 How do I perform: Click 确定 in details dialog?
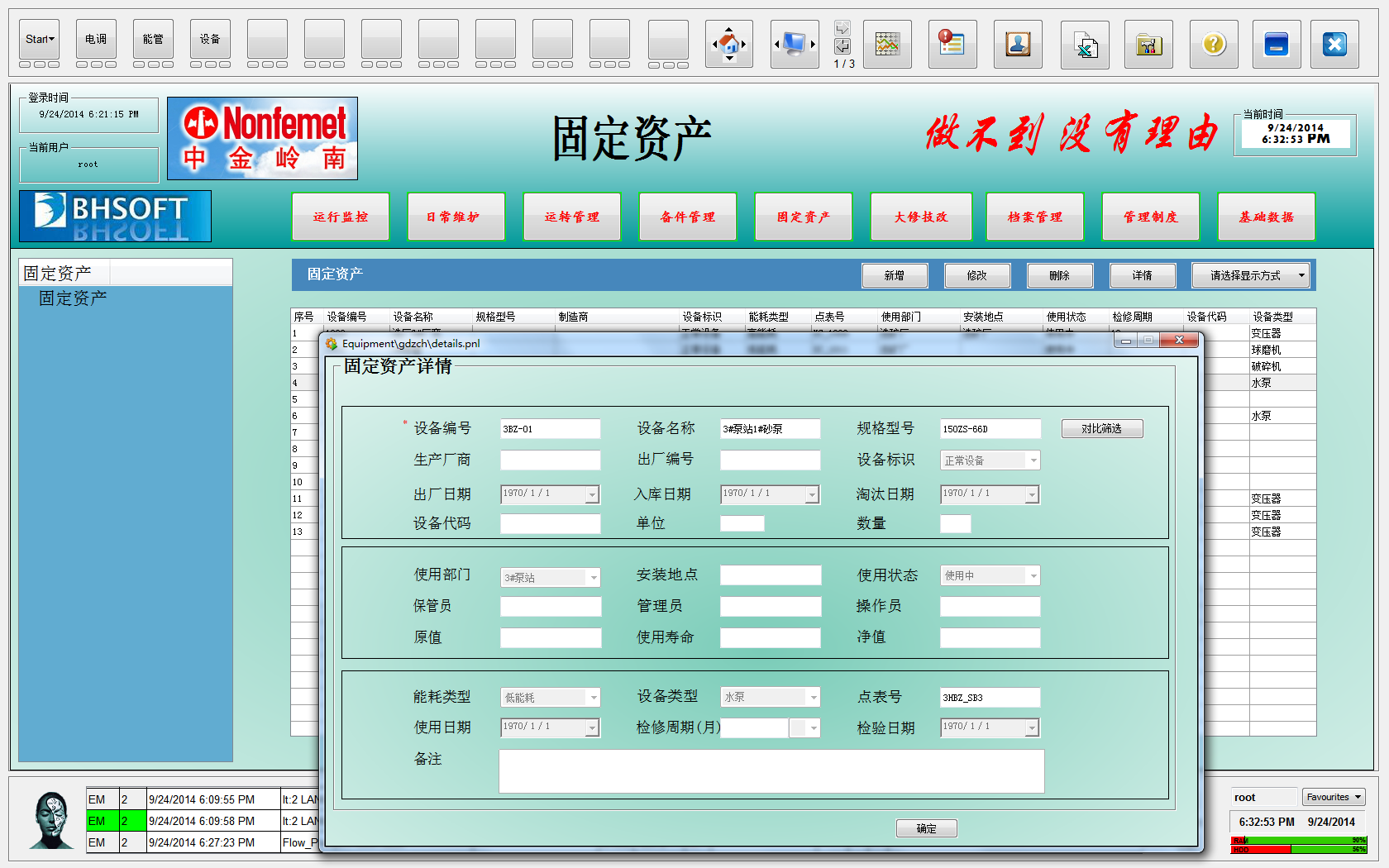(x=927, y=828)
